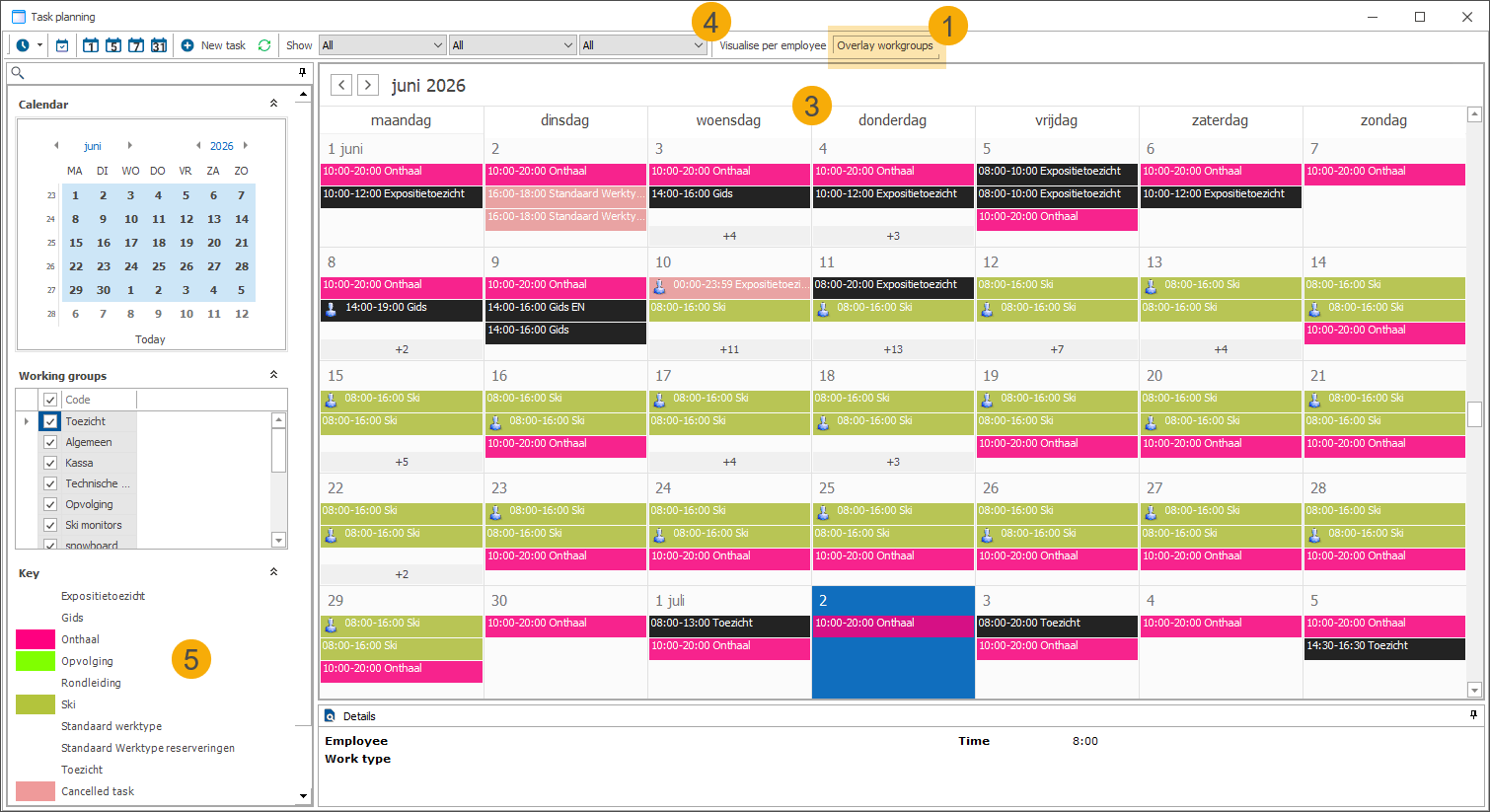The width and height of the screenshot is (1490, 812).
Task: Uncheck the Algemeen working group
Action: tap(50, 442)
